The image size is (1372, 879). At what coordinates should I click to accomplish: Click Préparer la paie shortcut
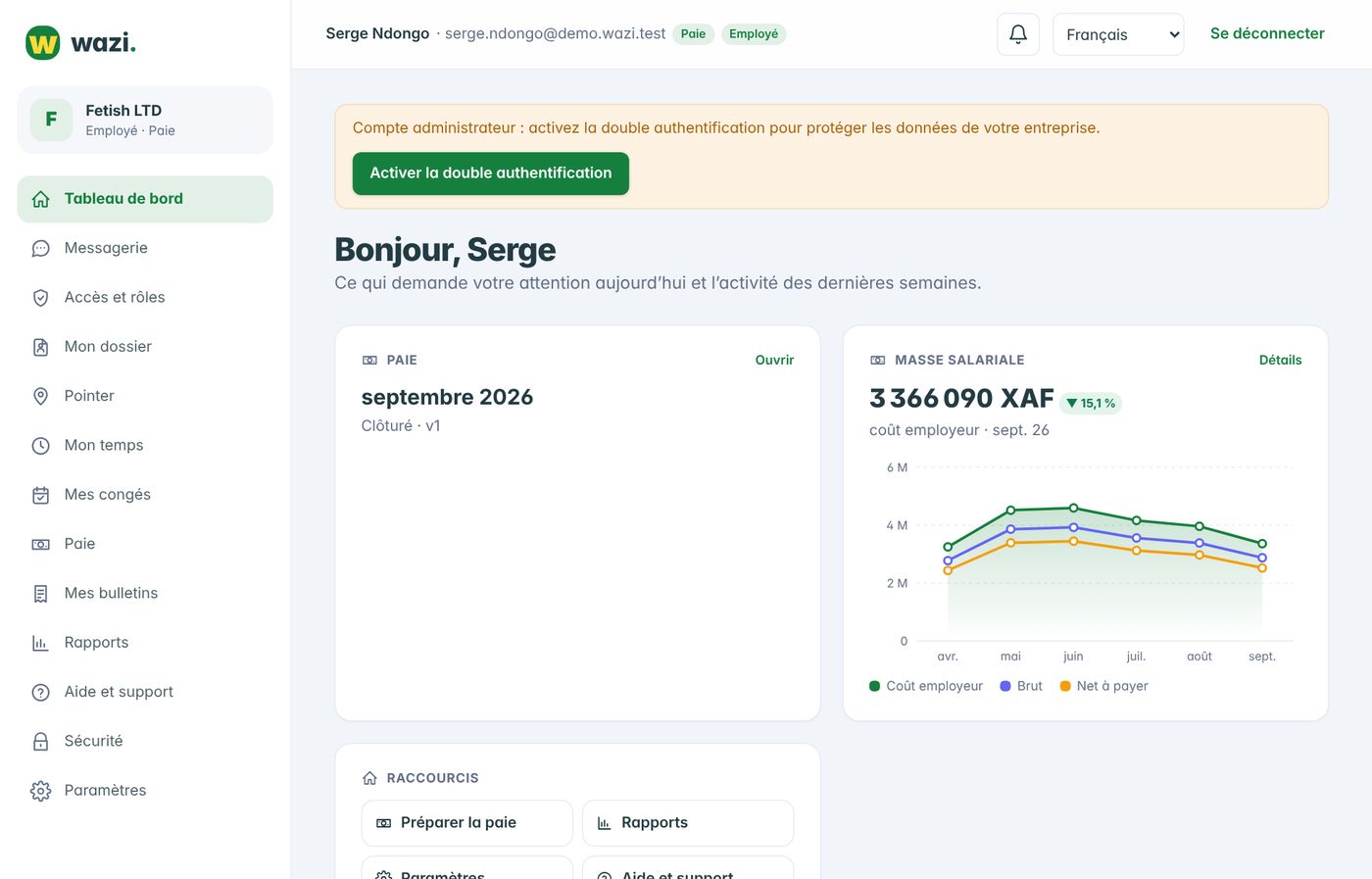point(467,823)
